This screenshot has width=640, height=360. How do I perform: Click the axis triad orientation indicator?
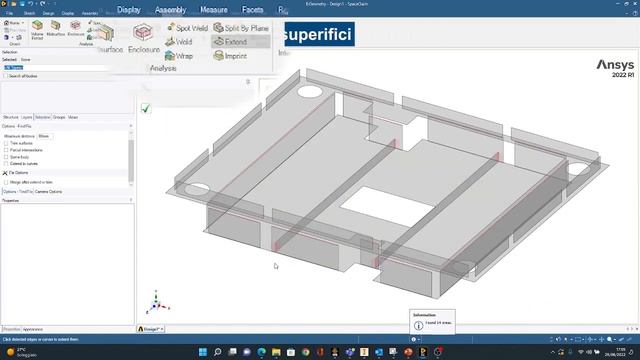pos(157,302)
